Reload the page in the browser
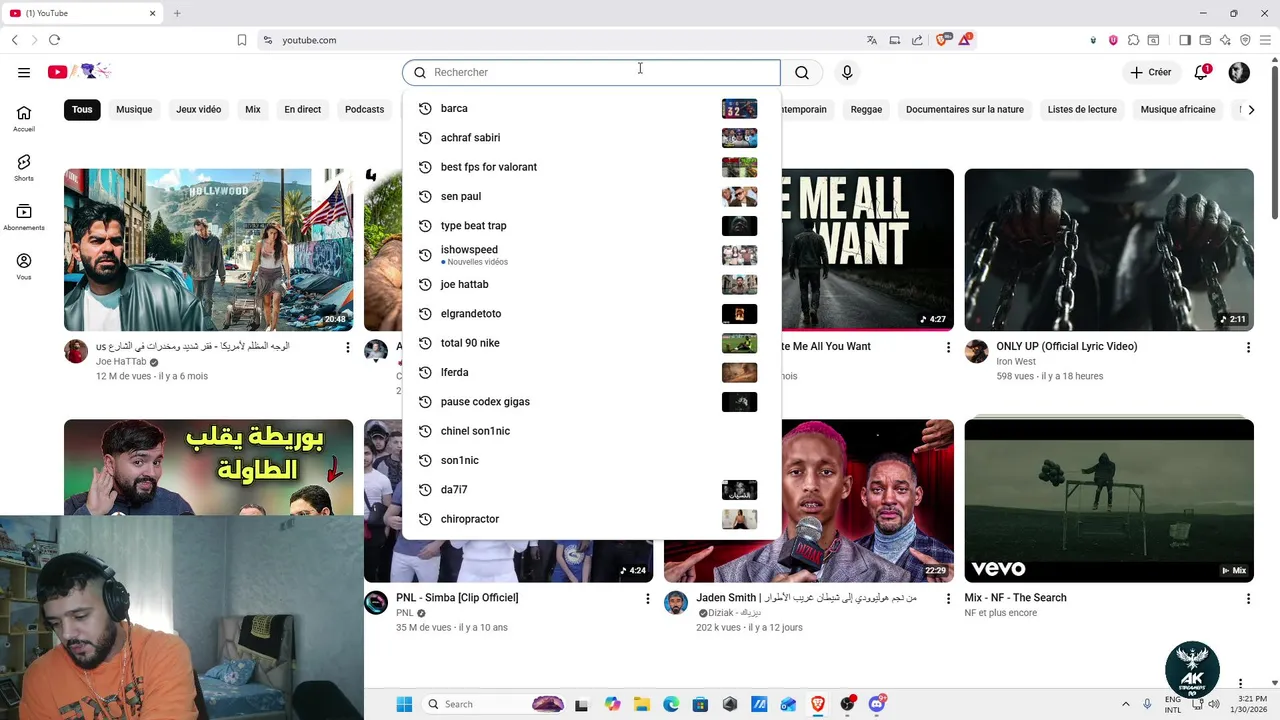1280x720 pixels. click(x=54, y=40)
